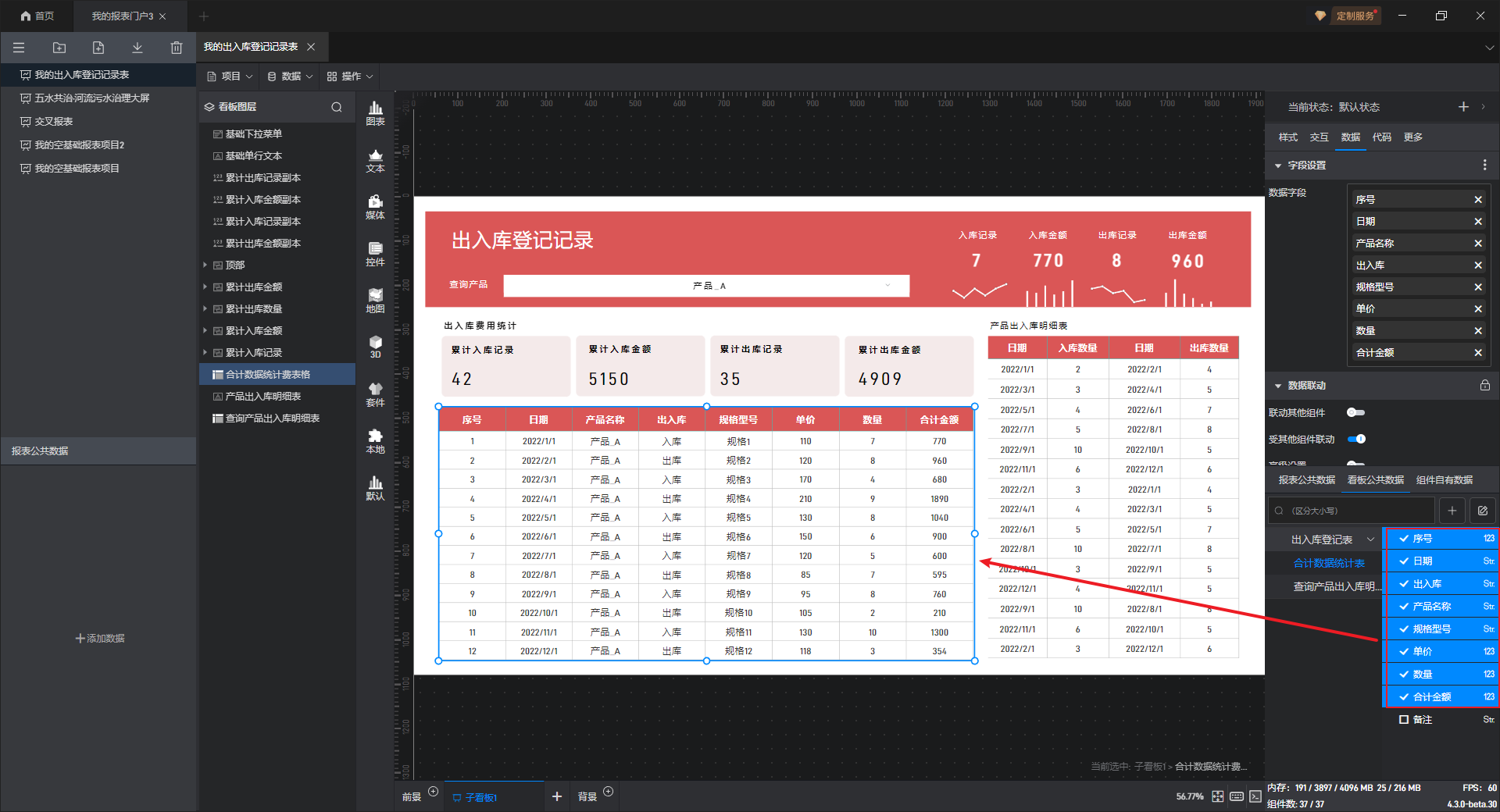Collapse the 字段设置 section

pyautogui.click(x=1278, y=166)
